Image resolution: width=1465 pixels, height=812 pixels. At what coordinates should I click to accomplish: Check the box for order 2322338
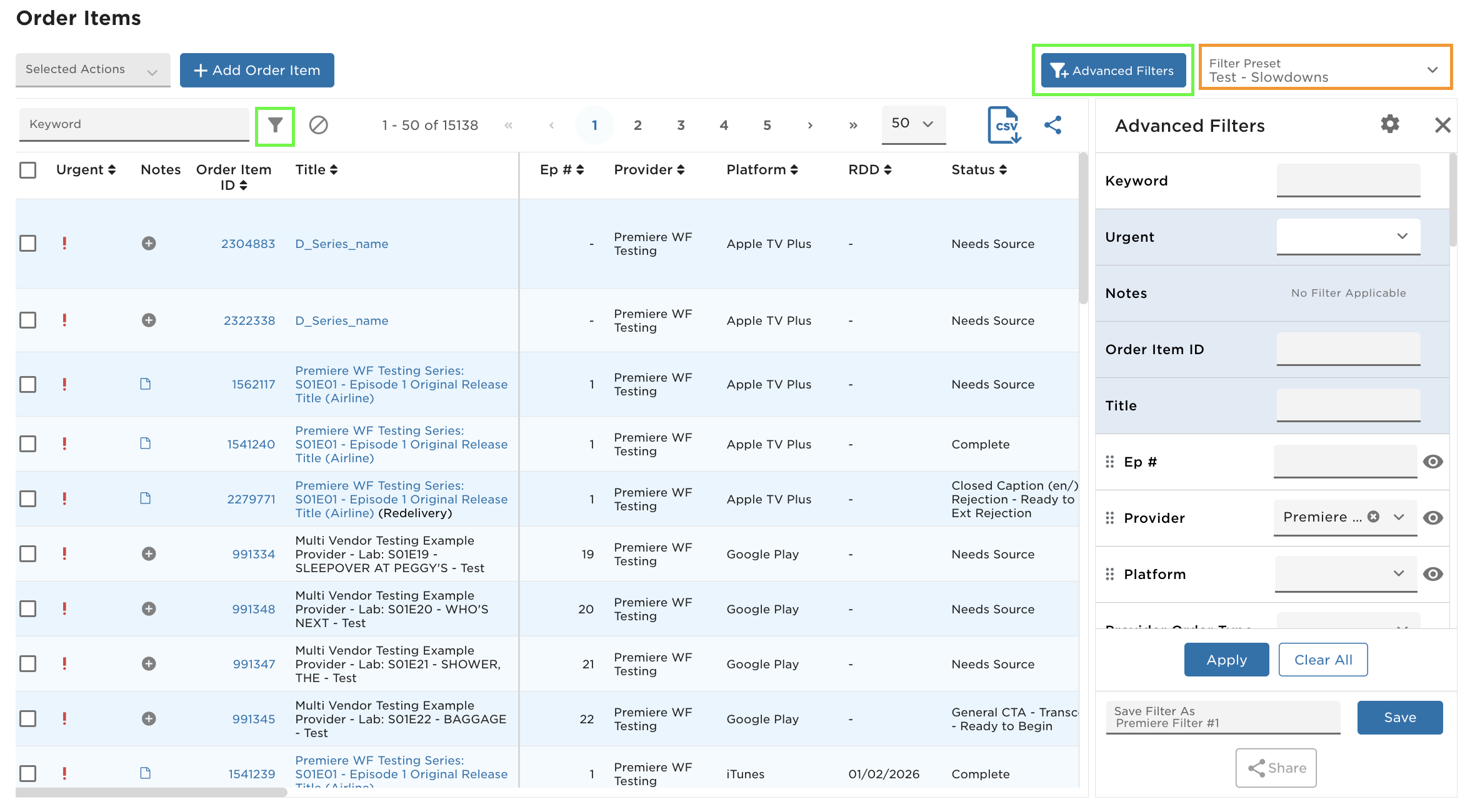[28, 320]
